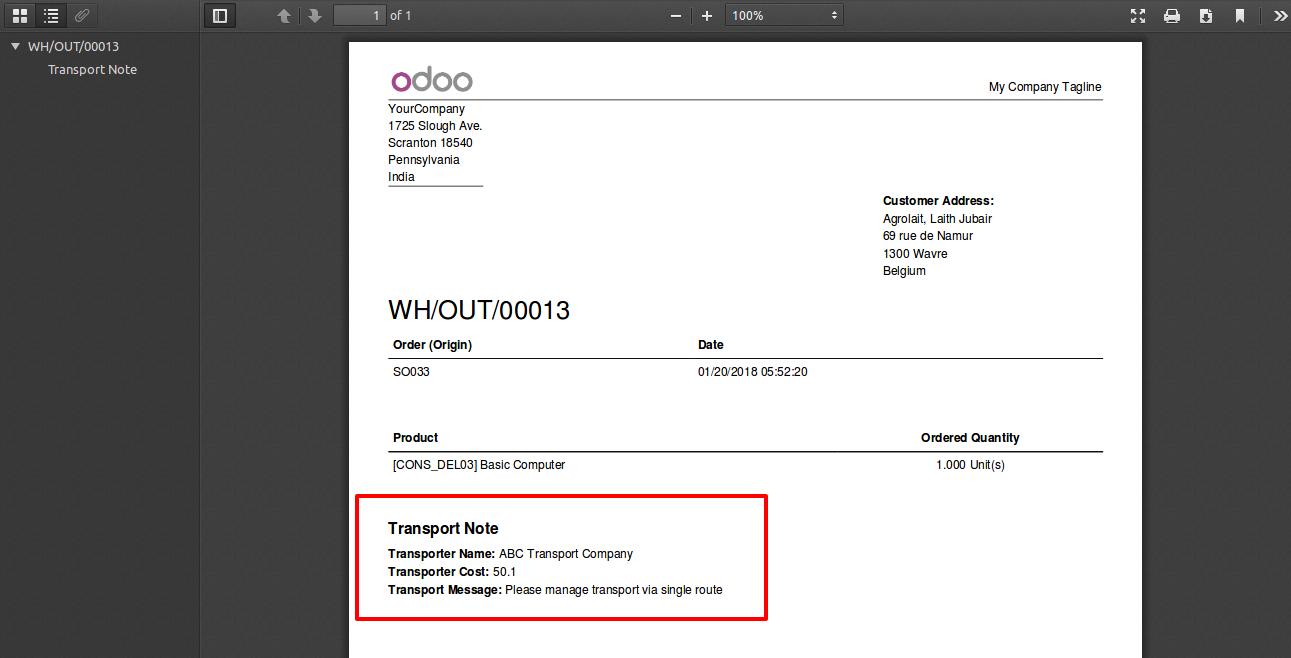Click the My Company Tagline text
The image size is (1291, 658).
coord(1045,87)
